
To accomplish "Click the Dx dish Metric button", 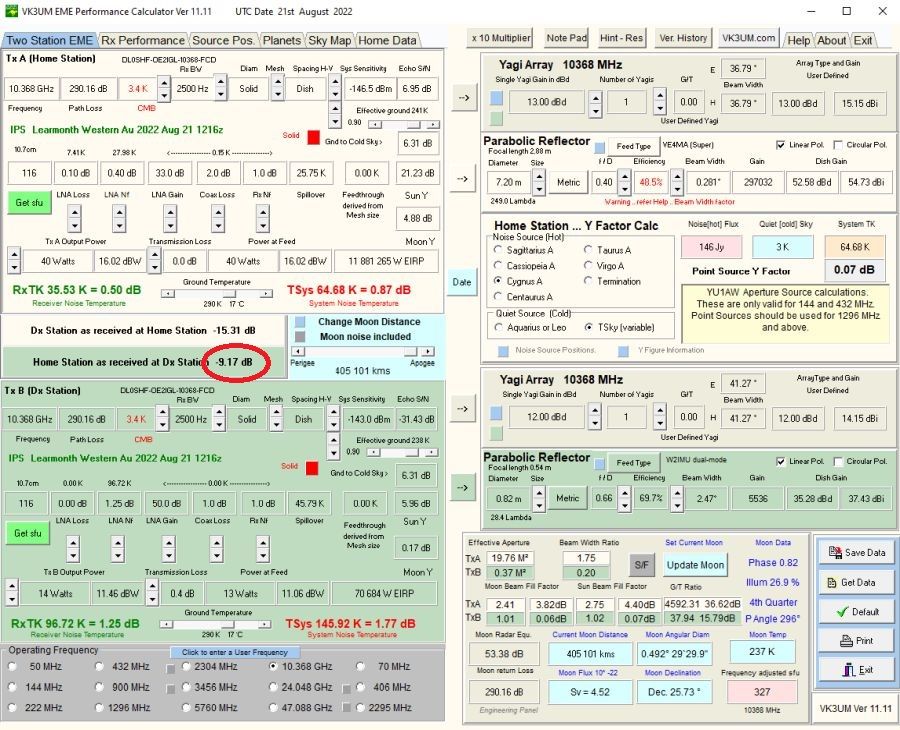I will point(567,498).
